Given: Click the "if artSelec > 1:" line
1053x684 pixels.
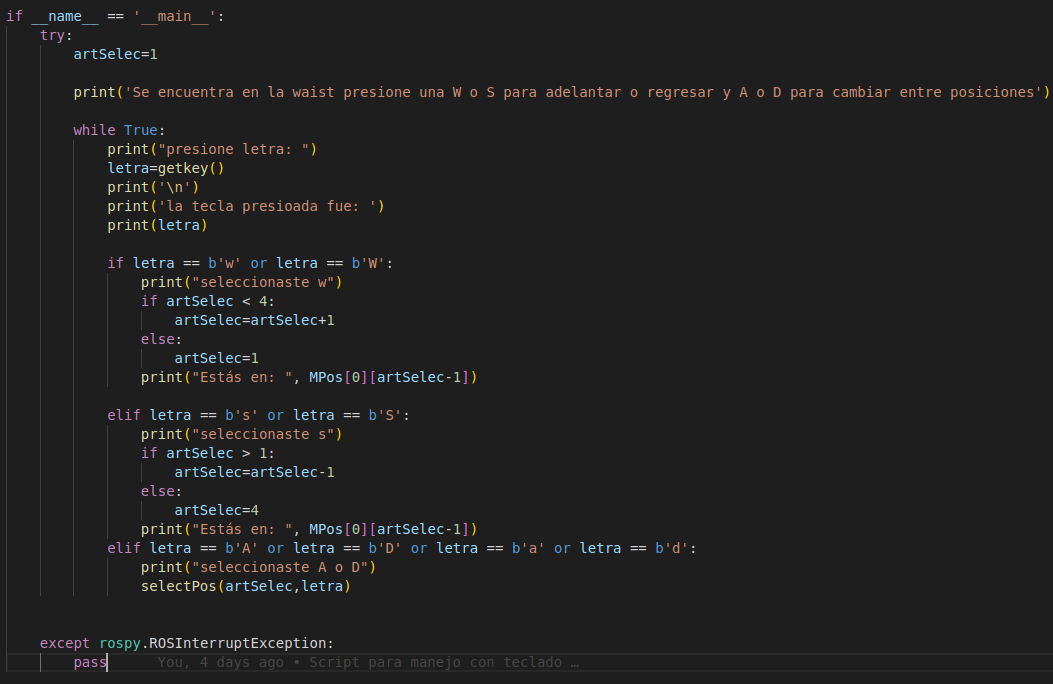Looking at the screenshot, I should point(208,453).
